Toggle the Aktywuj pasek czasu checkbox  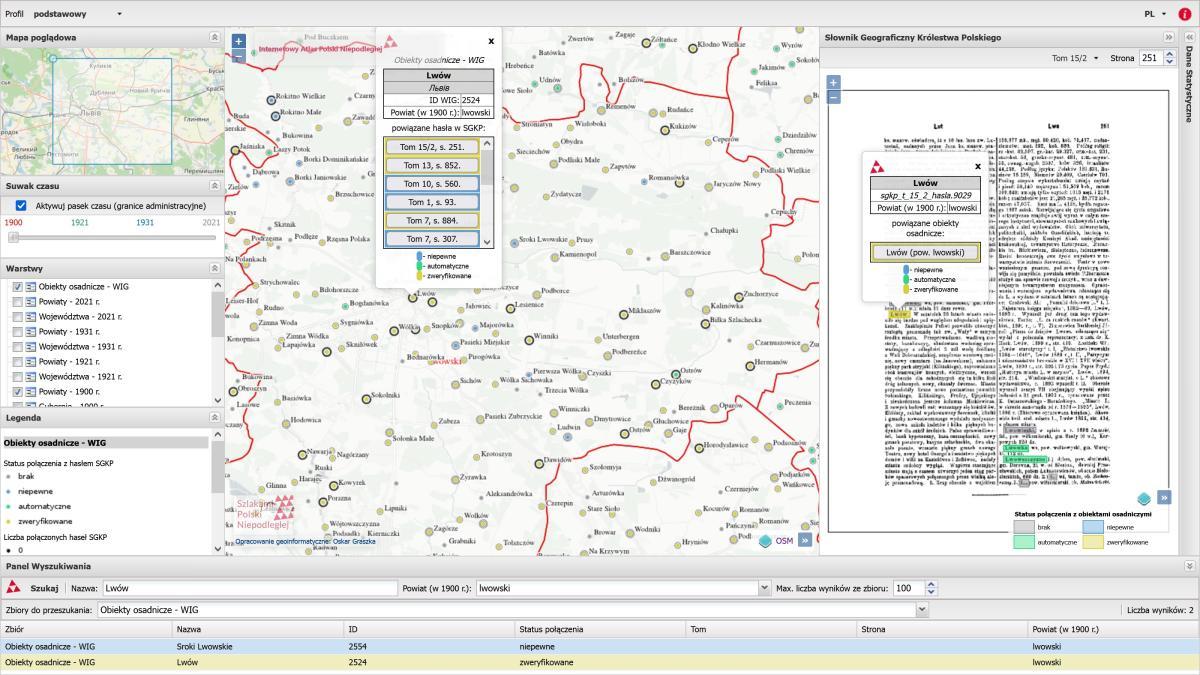pos(21,205)
